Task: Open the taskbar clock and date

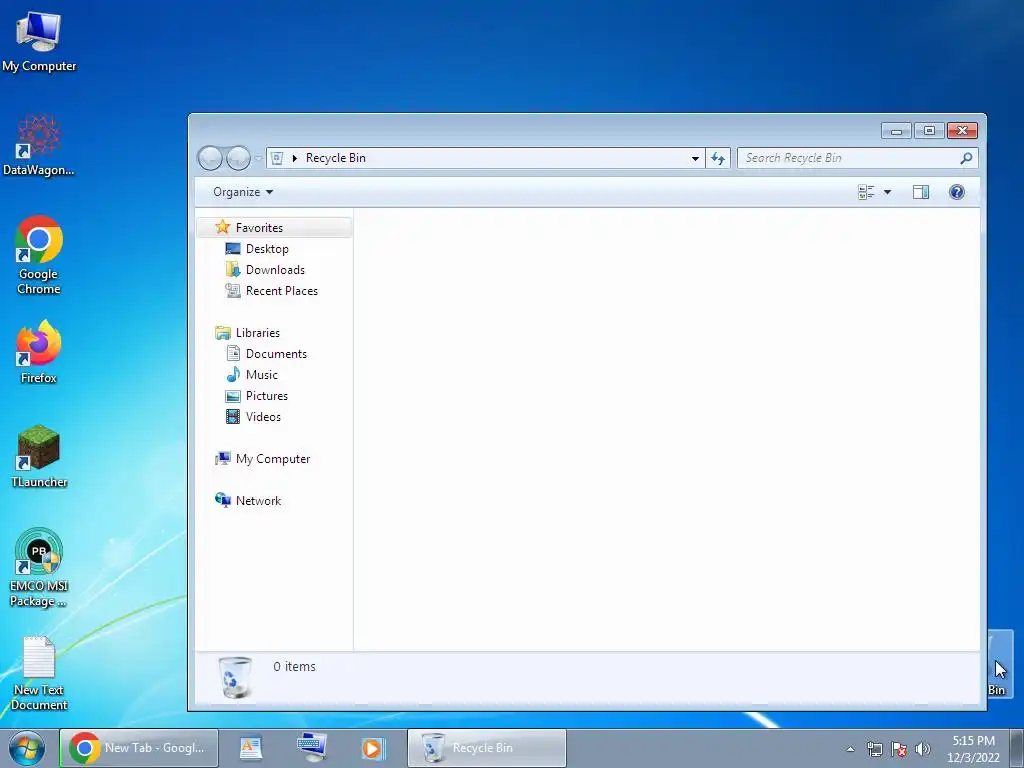Action: 973,749
